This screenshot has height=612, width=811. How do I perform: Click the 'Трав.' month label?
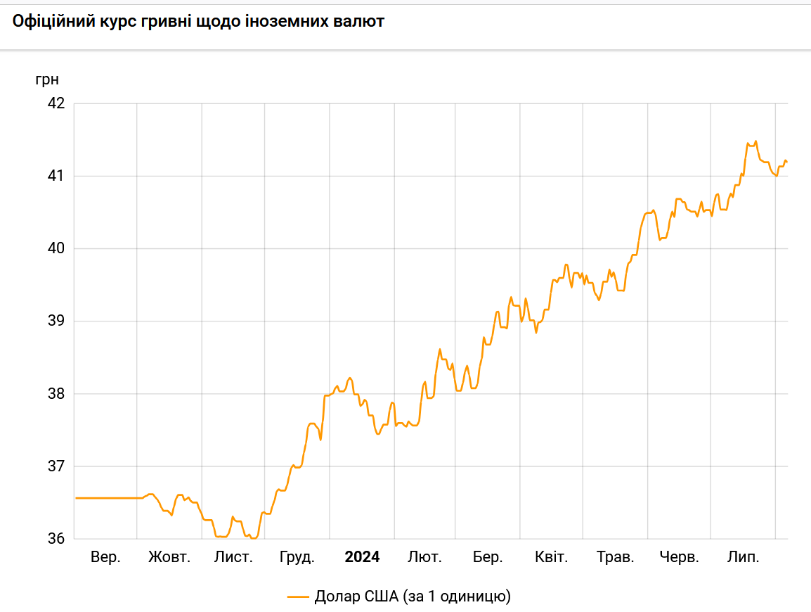pos(615,557)
